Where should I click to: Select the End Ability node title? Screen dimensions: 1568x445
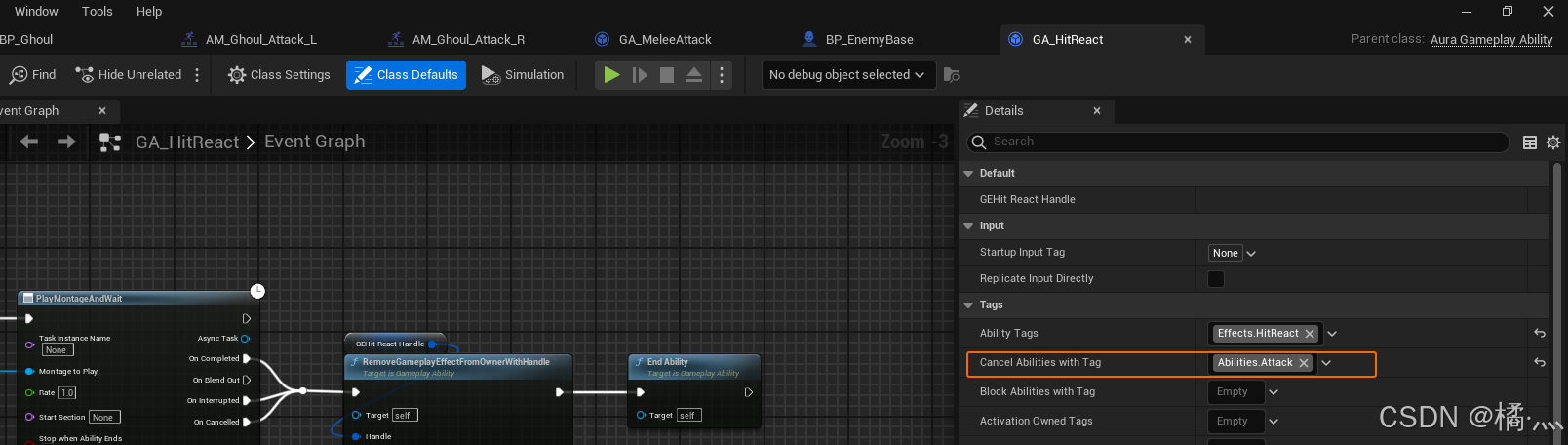point(668,362)
